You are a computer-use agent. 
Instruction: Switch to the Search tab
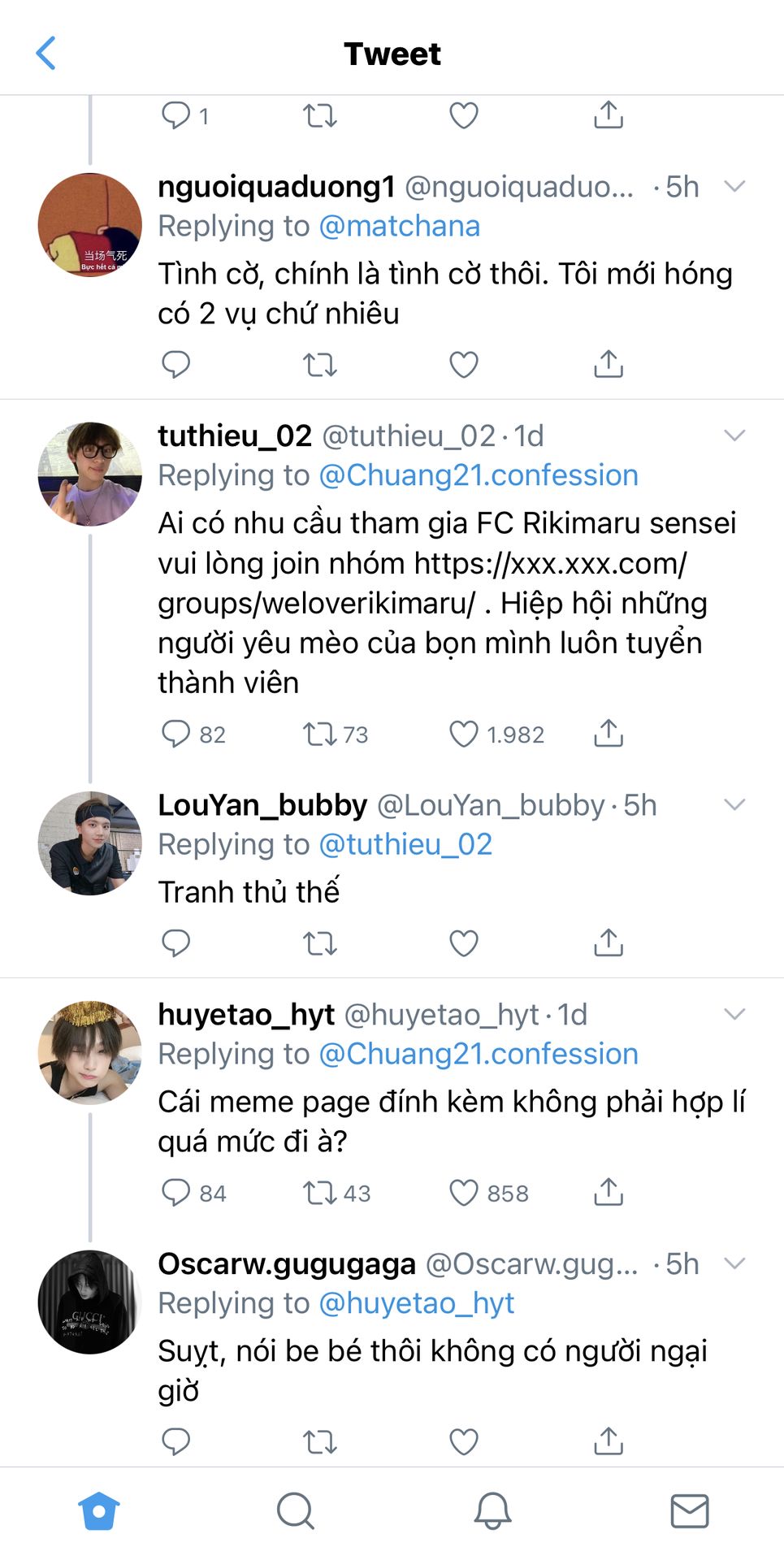pyautogui.click(x=295, y=1511)
